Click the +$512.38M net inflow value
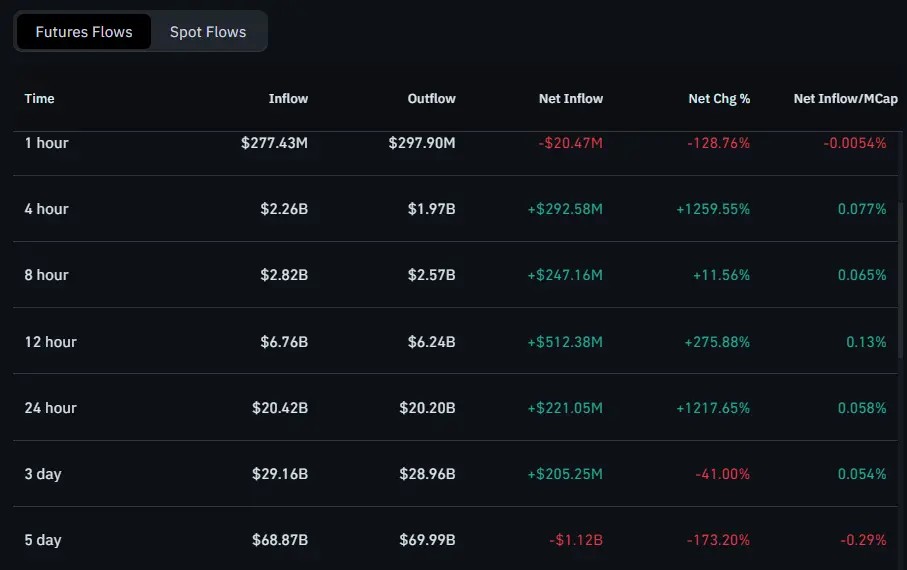This screenshot has width=907, height=570. pyautogui.click(x=565, y=342)
